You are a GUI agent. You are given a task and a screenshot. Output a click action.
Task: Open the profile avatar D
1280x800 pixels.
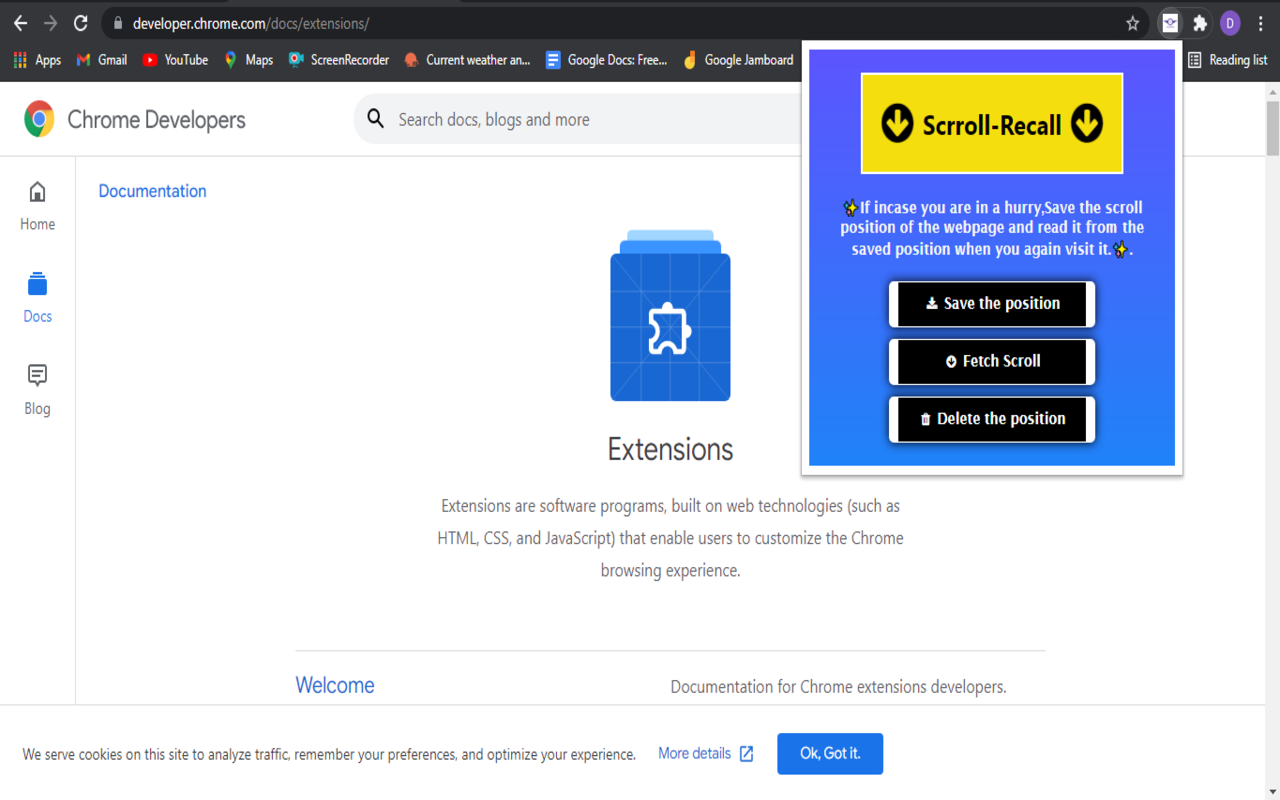point(1230,23)
